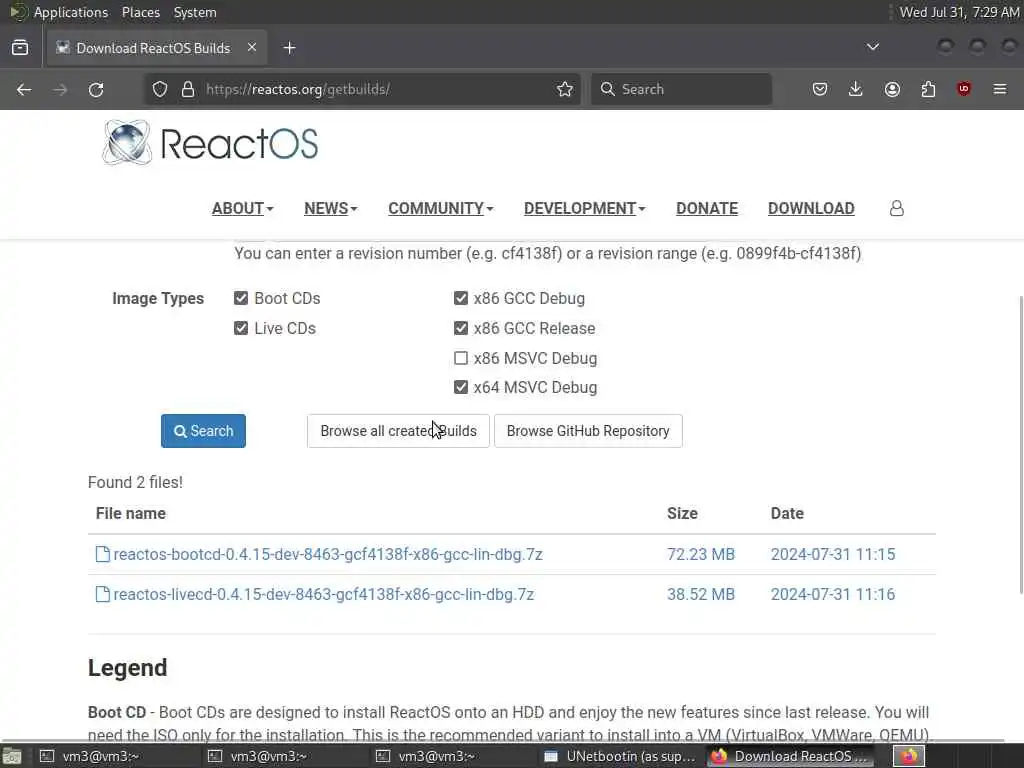Go back to the previous page
Image resolution: width=1024 pixels, height=768 pixels.
(24, 89)
